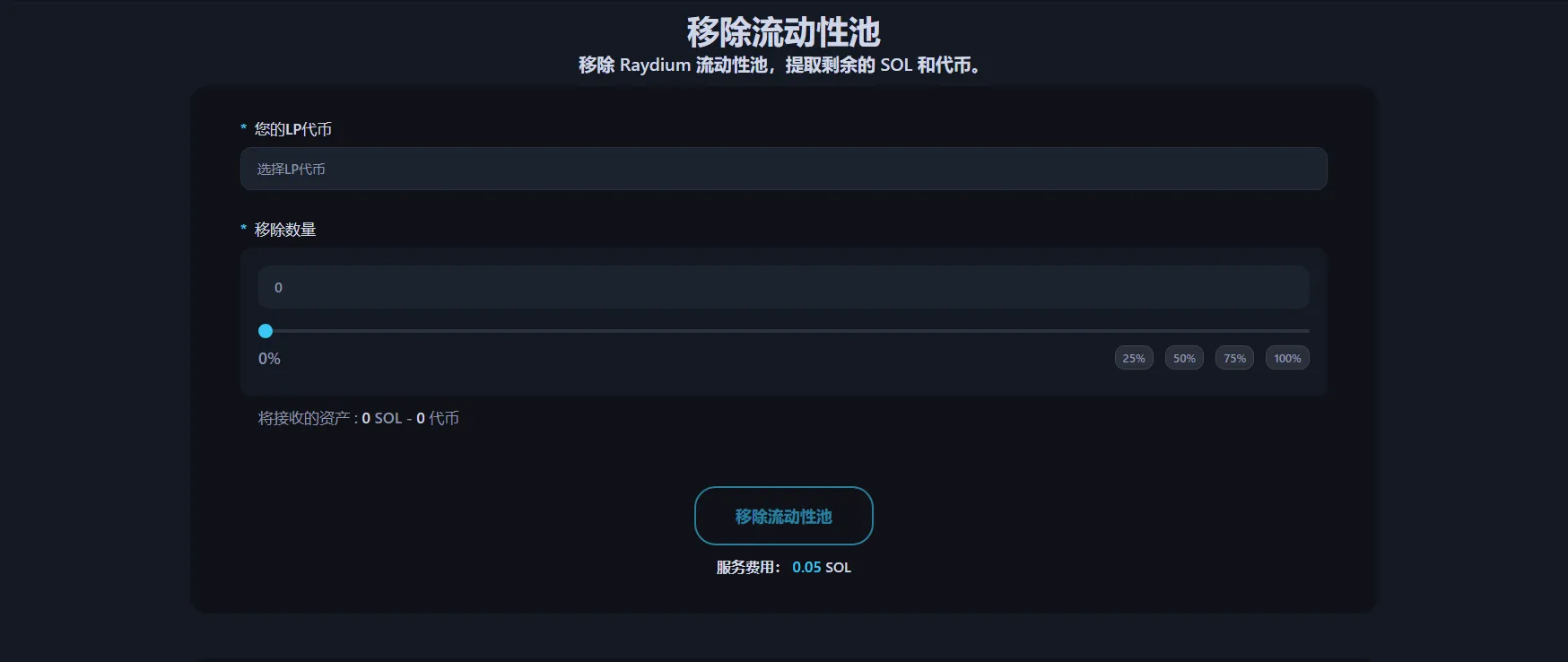Click the blue slider handle

(x=266, y=331)
